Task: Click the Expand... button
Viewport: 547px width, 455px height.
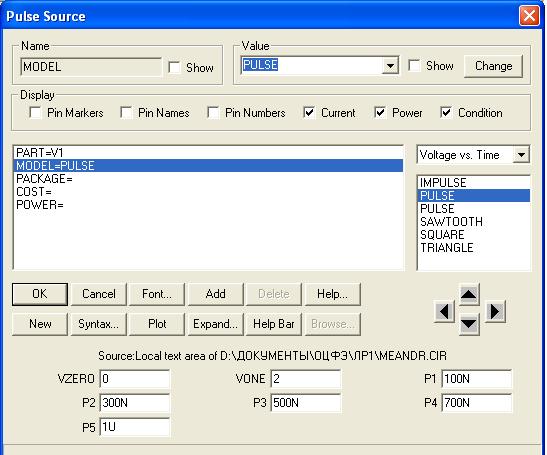Action: (216, 324)
